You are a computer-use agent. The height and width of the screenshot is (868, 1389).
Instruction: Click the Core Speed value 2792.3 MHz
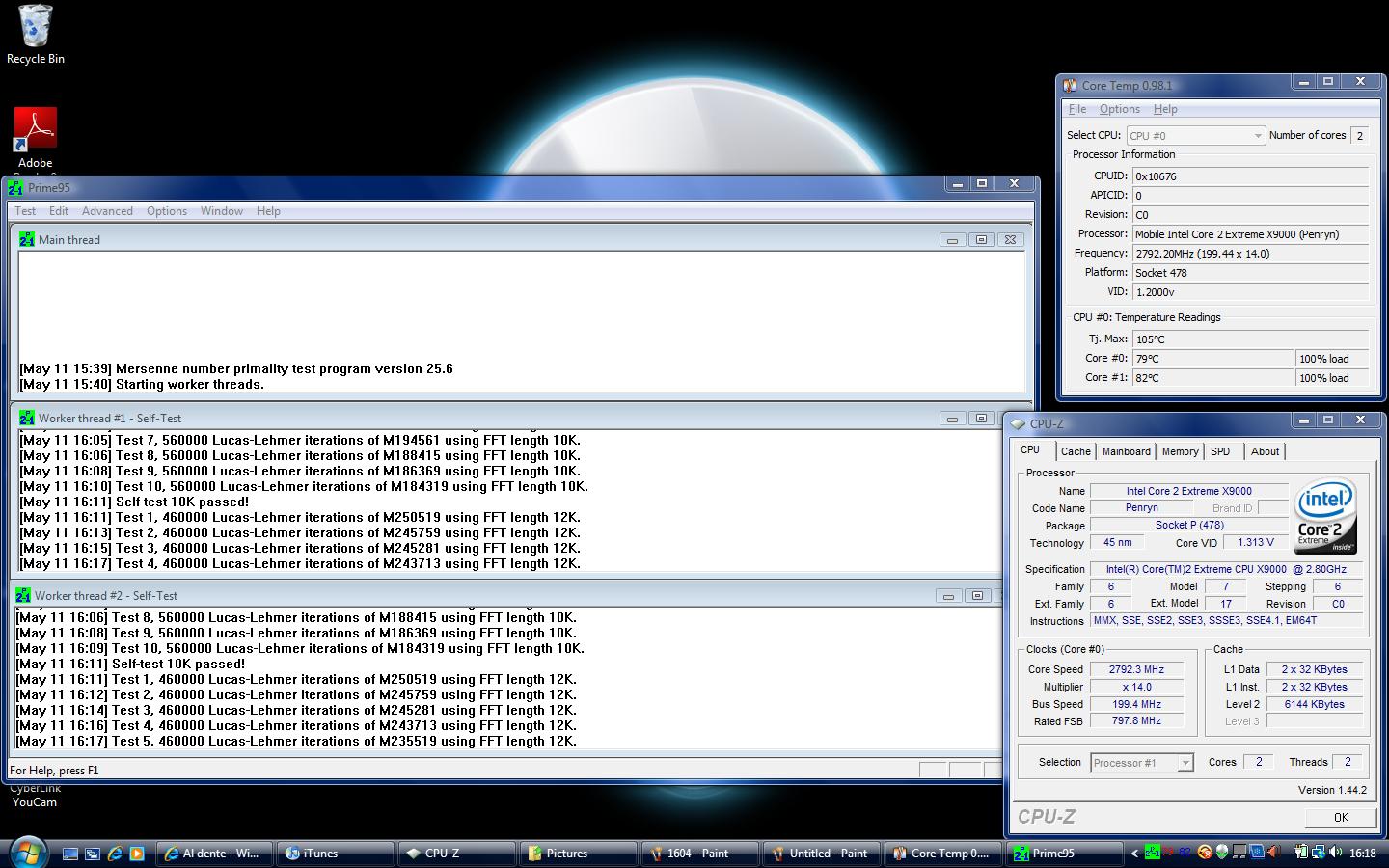[1136, 669]
